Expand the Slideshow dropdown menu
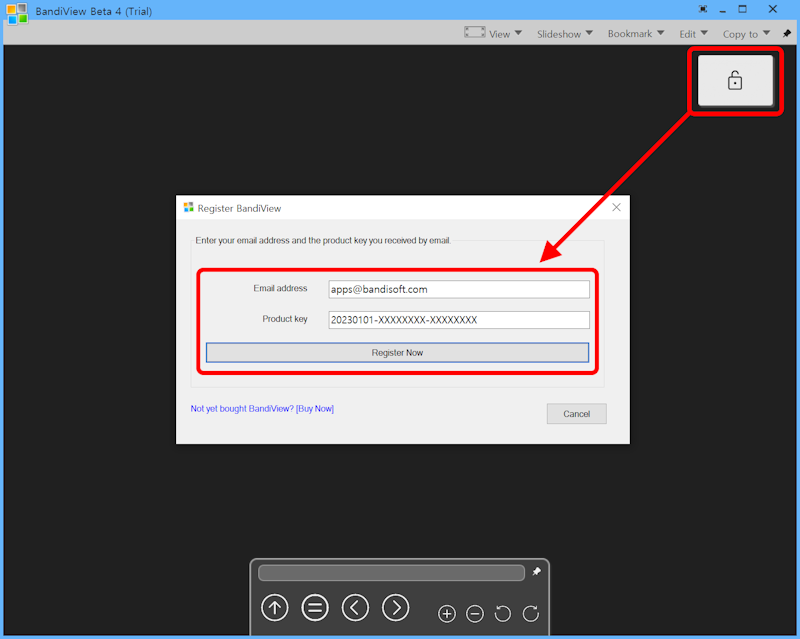Screen dimensions: 800x639 click(564, 34)
